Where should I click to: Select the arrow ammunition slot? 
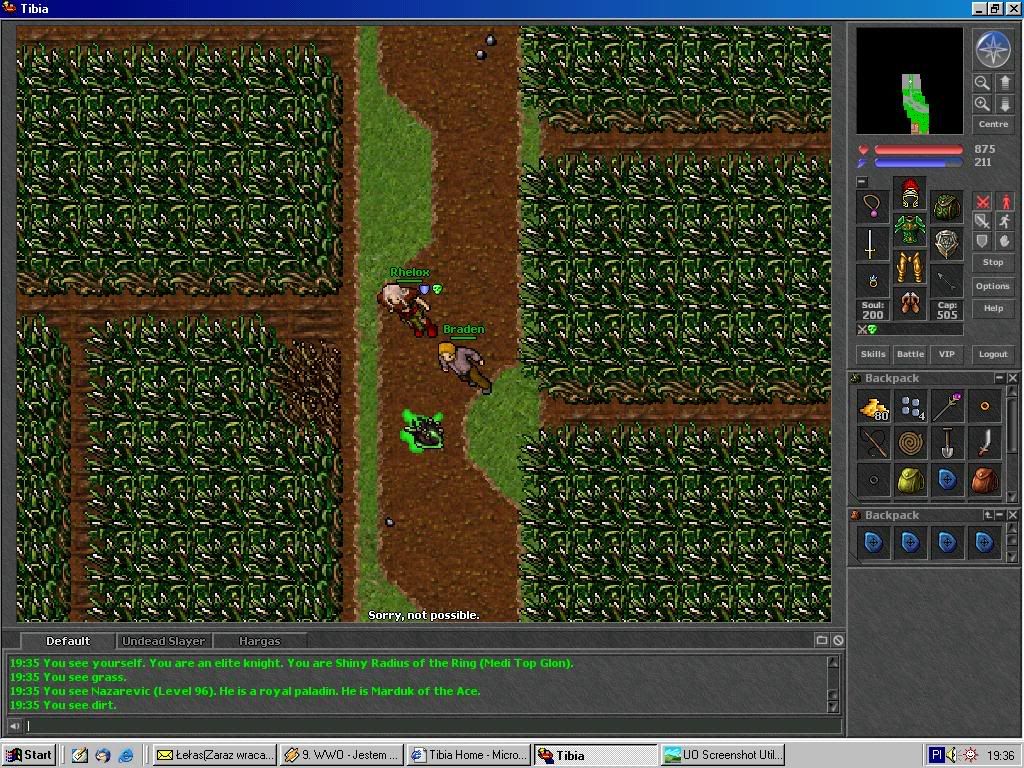(947, 281)
